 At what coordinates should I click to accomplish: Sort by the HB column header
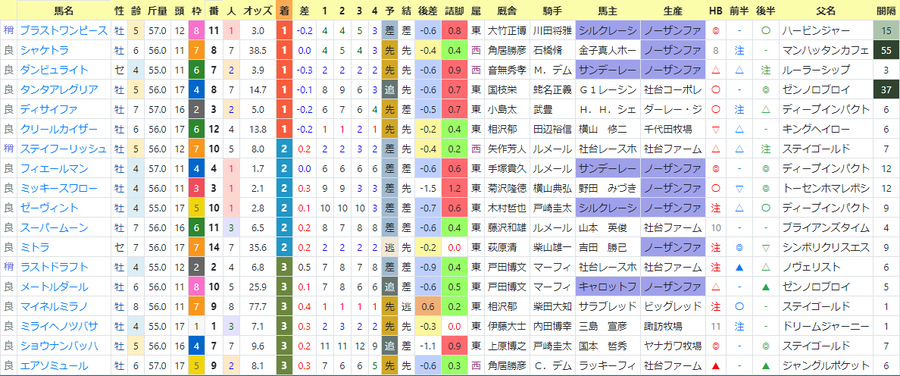(716, 10)
